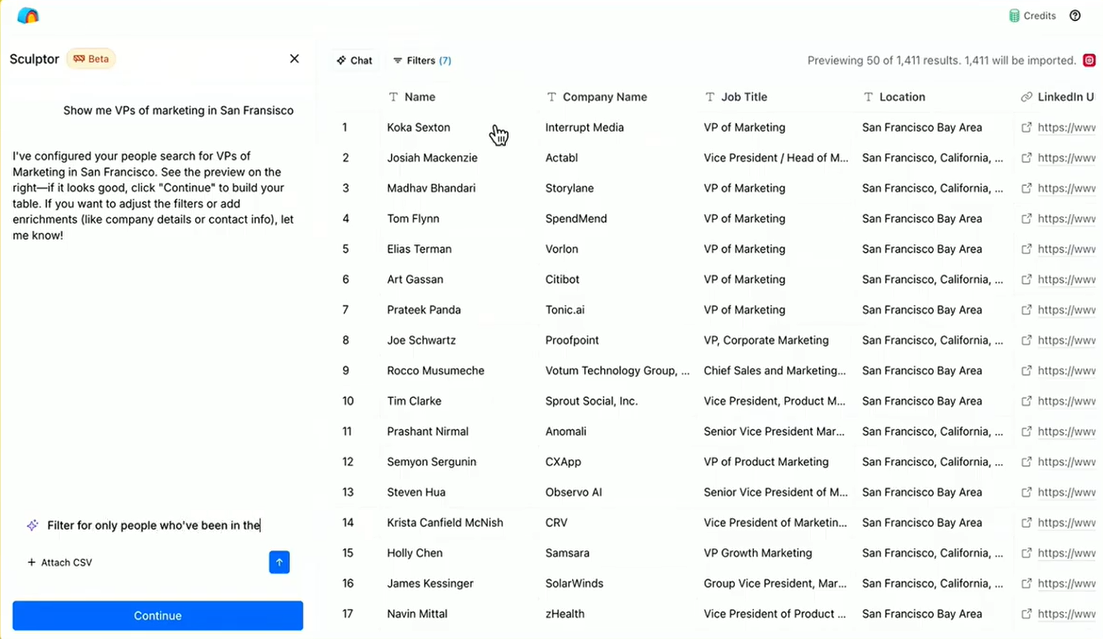Click company cell Vorlon

561,248
